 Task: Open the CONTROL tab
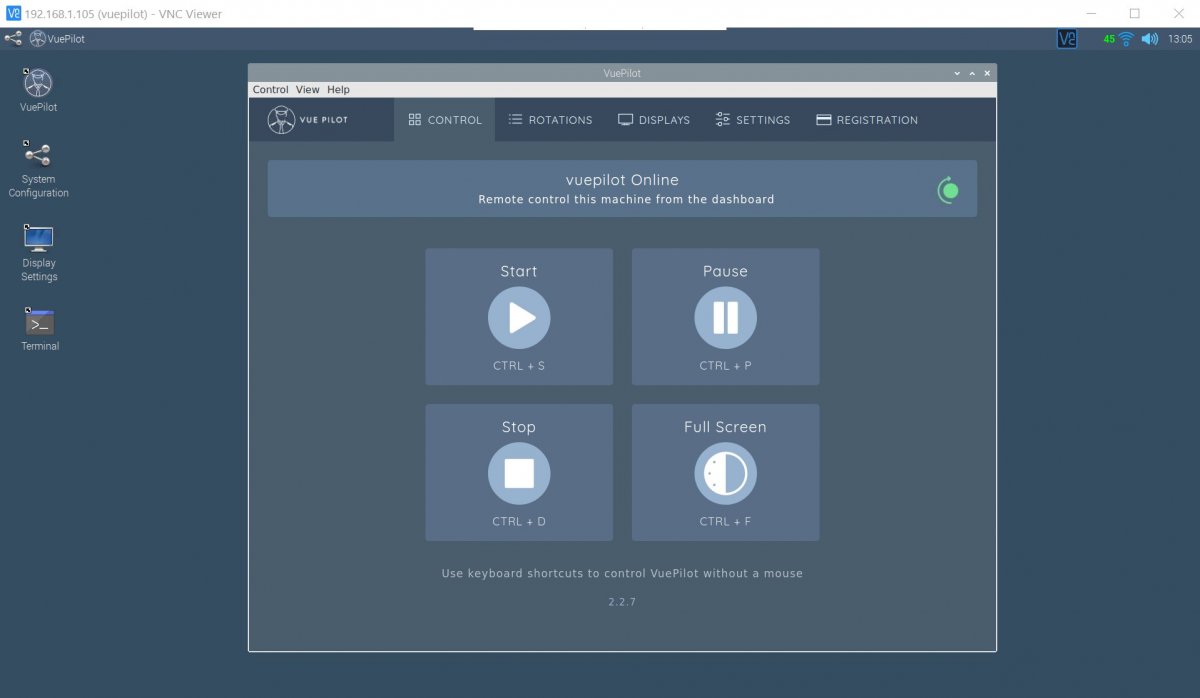click(x=445, y=120)
